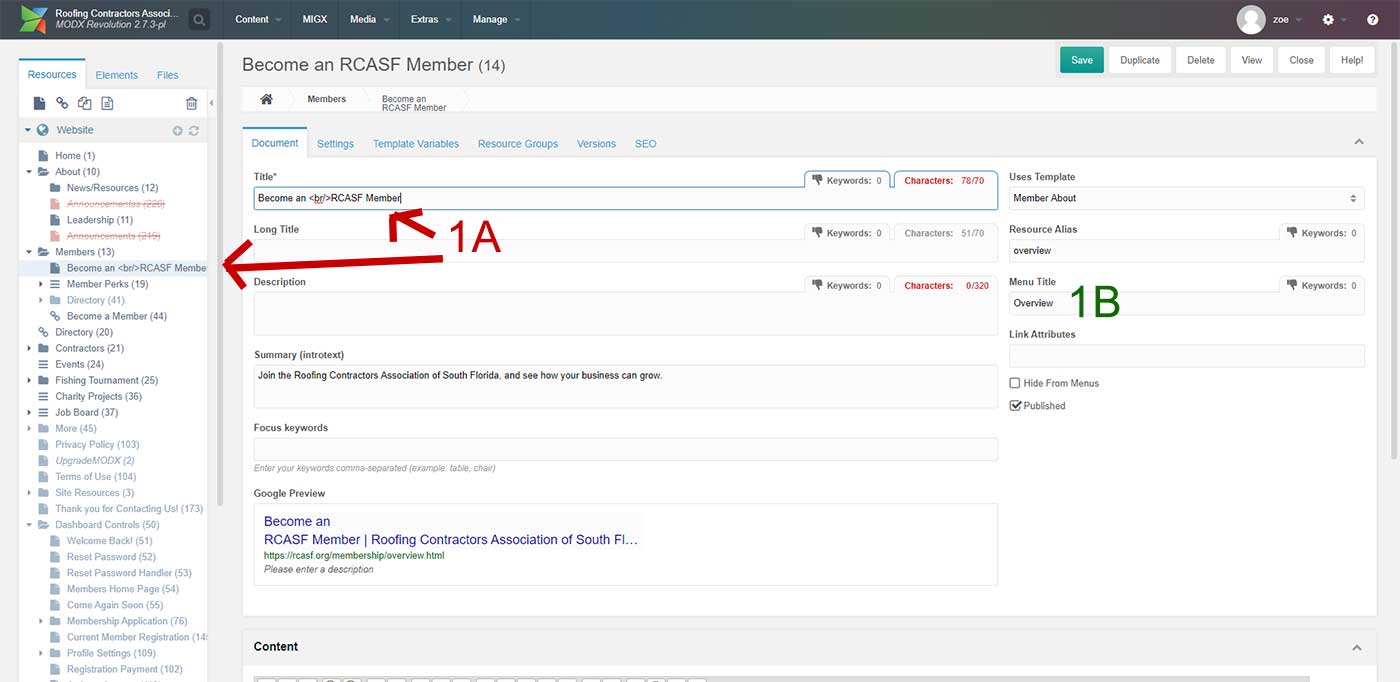Image resolution: width=1400 pixels, height=682 pixels.
Task: Click the MODX logo icon
Action: [33, 19]
